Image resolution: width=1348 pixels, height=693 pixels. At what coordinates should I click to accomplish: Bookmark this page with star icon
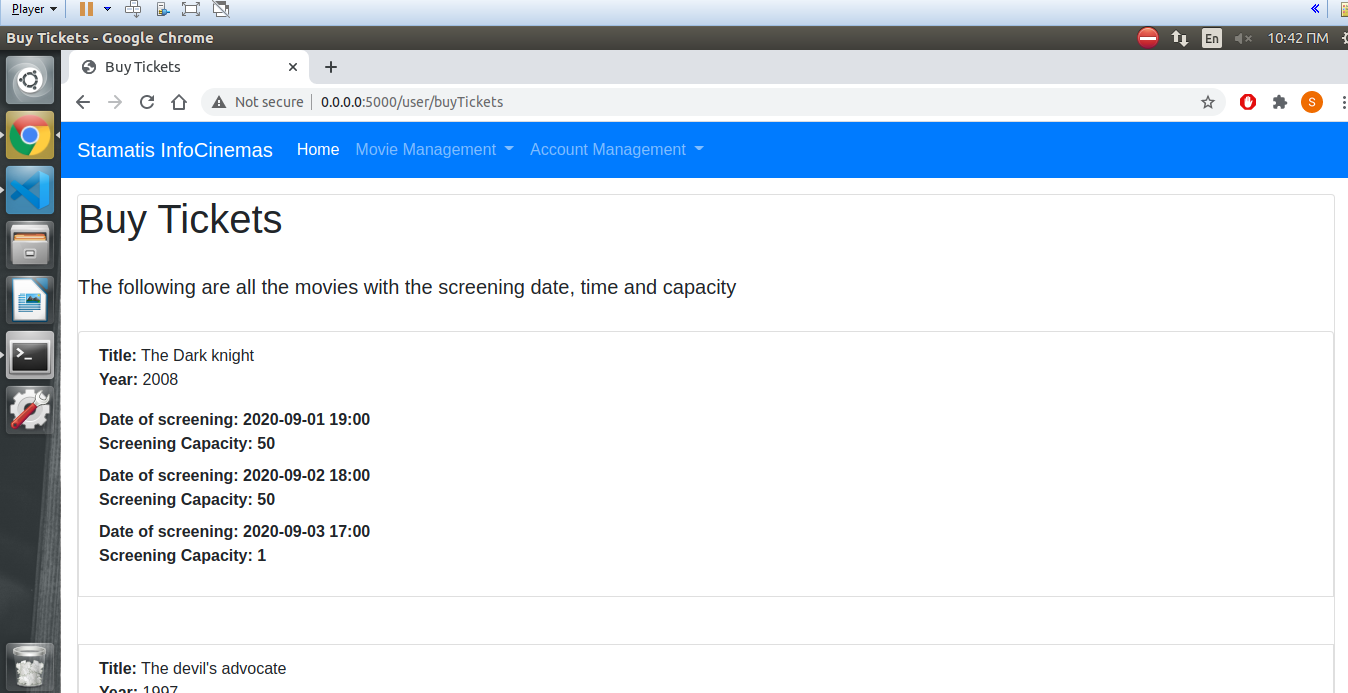pyautogui.click(x=1208, y=102)
